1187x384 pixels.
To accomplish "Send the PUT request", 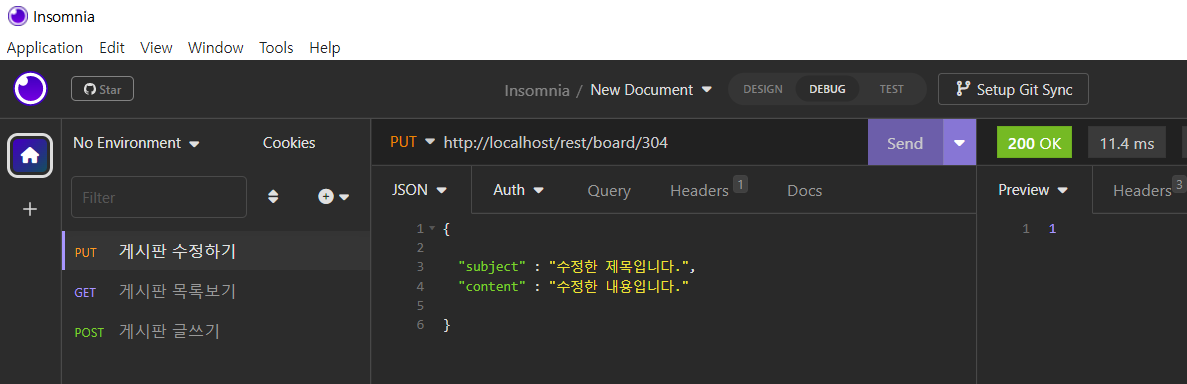I will [x=905, y=143].
